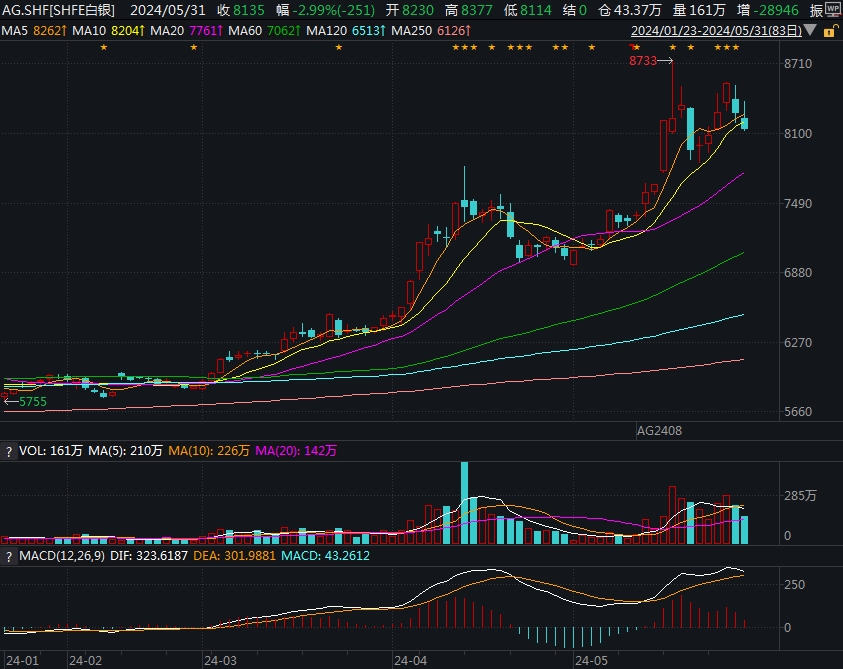843x669 pixels.
Task: Click the 8100 price axis label
Action: tap(798, 133)
